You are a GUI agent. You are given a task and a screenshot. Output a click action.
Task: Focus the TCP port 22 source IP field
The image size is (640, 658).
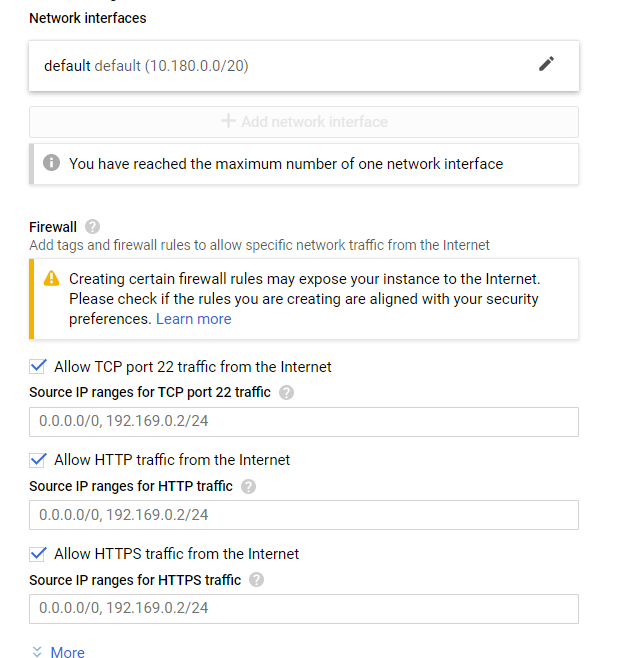click(304, 422)
